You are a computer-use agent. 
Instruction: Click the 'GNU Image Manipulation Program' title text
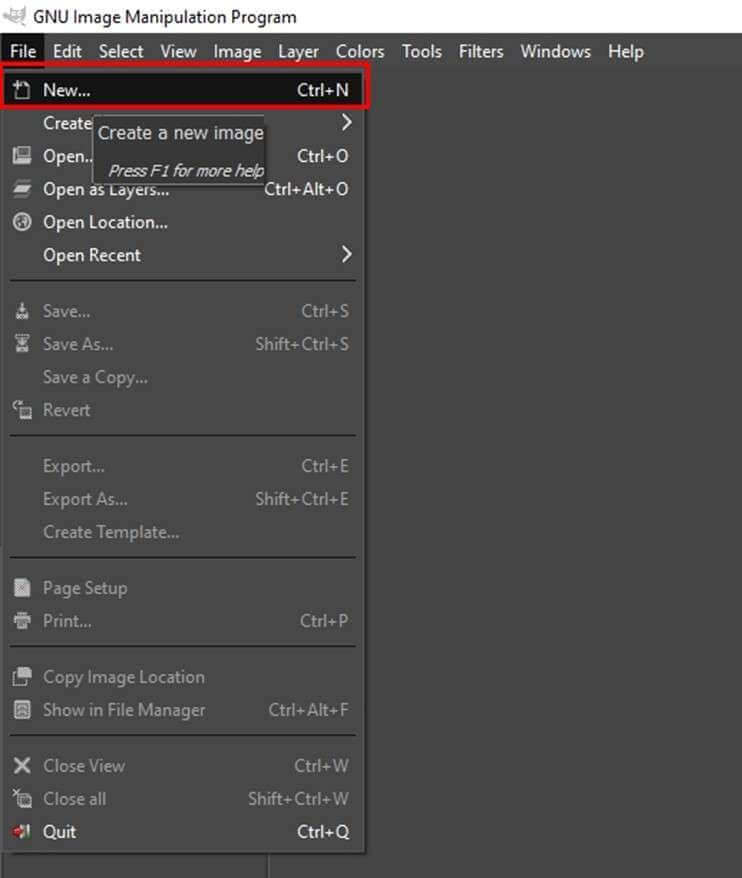(165, 17)
